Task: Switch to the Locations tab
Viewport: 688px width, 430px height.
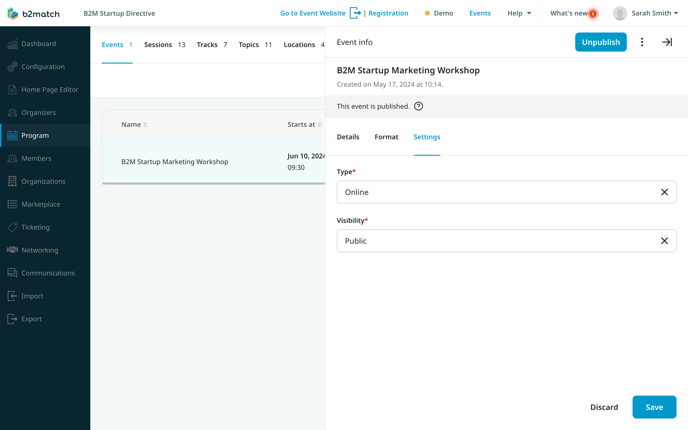Action: [x=304, y=45]
